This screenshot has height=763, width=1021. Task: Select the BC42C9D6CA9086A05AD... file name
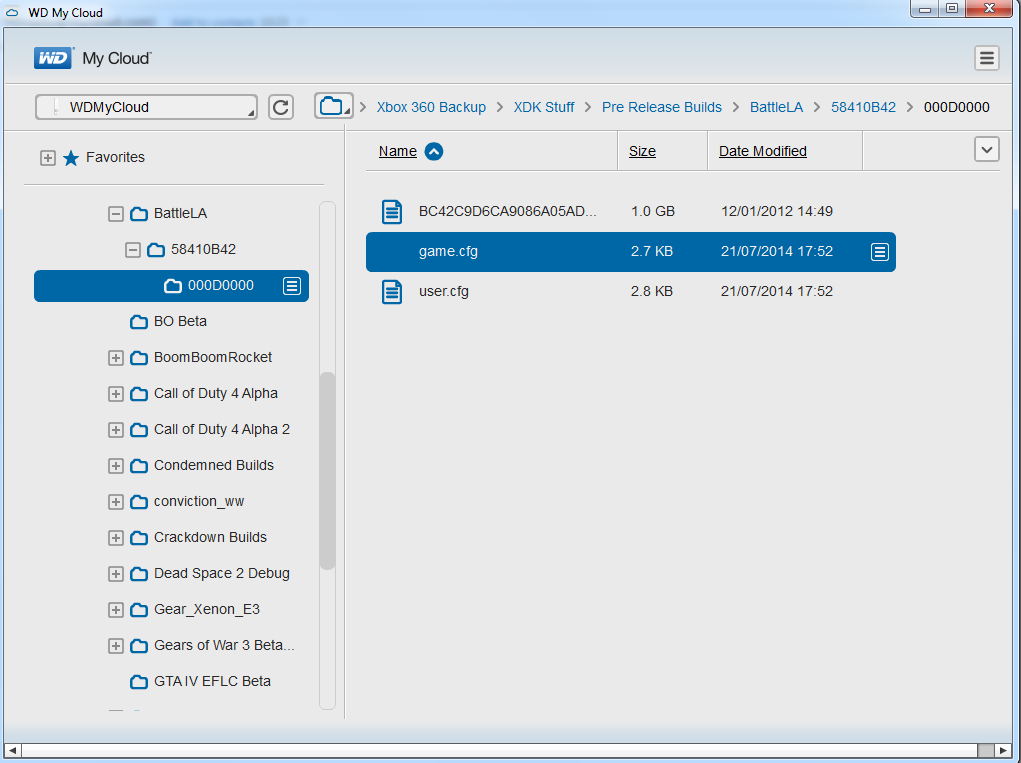[507, 211]
